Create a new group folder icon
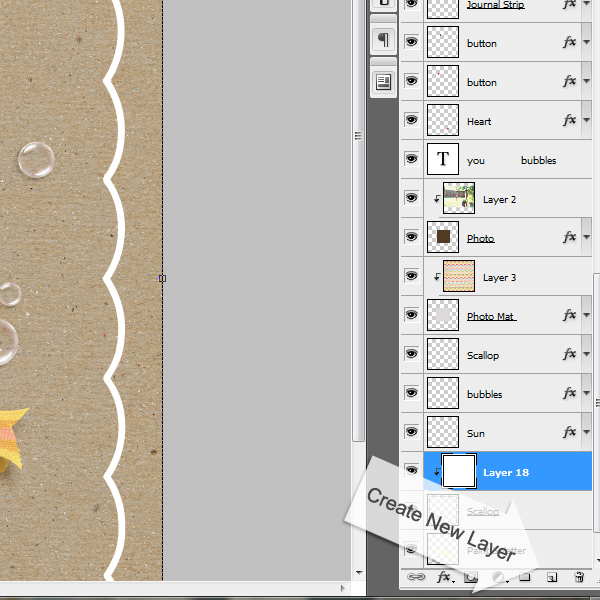The height and width of the screenshot is (600, 600). (x=525, y=577)
